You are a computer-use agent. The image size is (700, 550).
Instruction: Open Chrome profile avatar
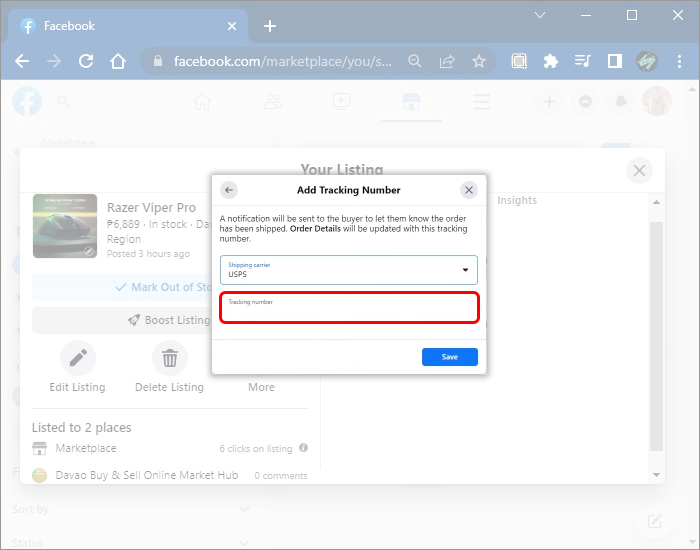[647, 61]
